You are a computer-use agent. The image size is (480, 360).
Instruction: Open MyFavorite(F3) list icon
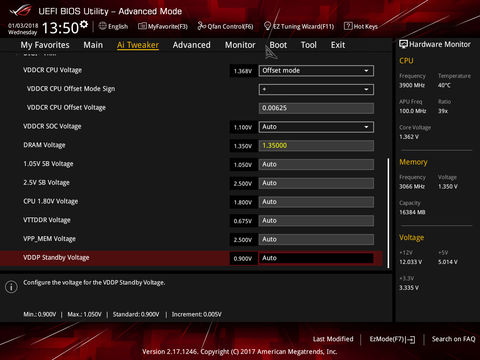pos(142,26)
